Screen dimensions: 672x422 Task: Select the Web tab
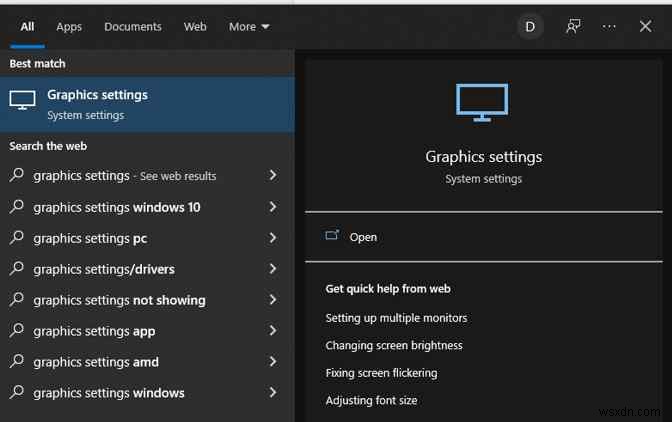(195, 27)
